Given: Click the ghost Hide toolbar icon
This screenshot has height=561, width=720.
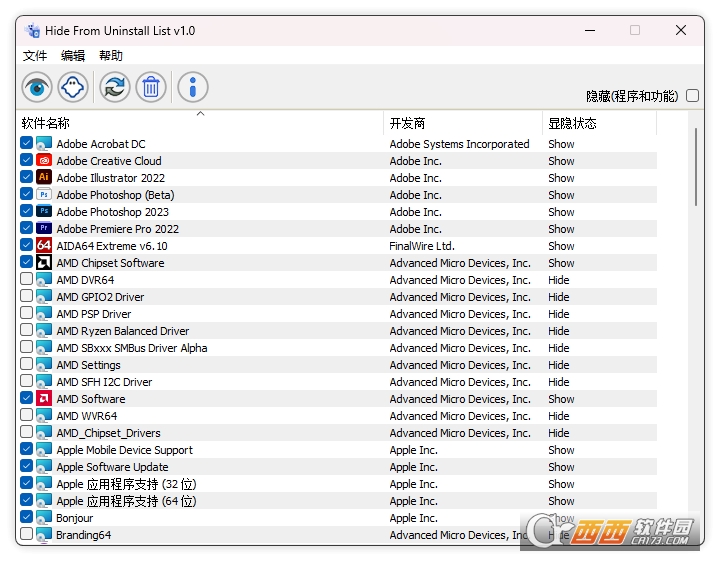Looking at the screenshot, I should (x=73, y=87).
